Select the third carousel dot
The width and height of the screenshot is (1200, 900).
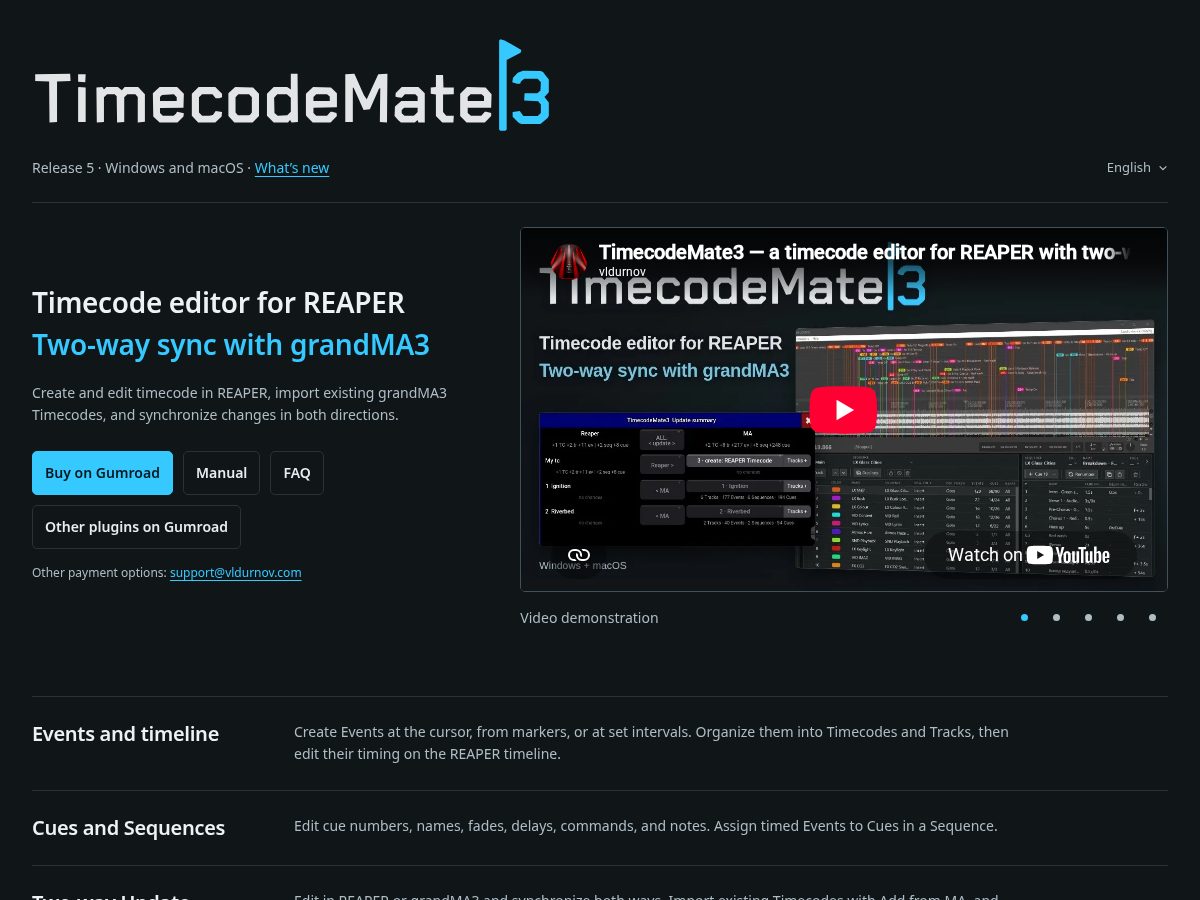[1088, 618]
